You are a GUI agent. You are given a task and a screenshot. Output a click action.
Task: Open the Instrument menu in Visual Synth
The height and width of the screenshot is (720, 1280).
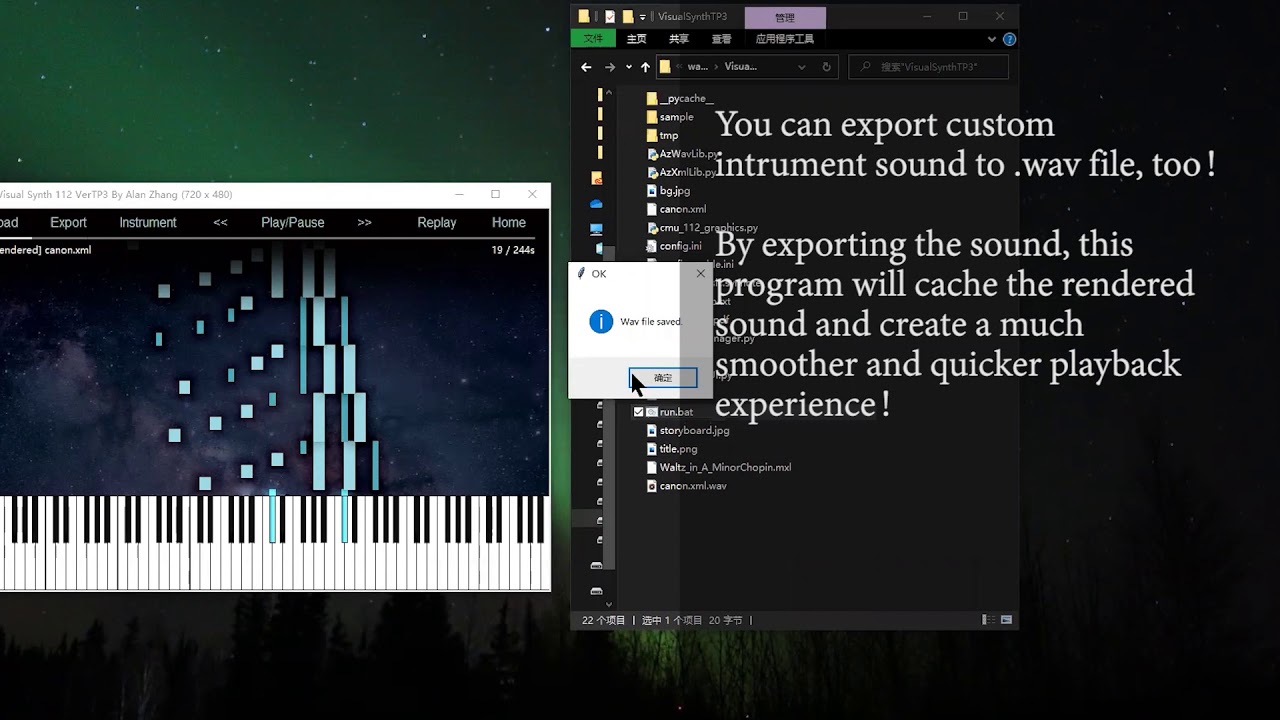(x=148, y=223)
